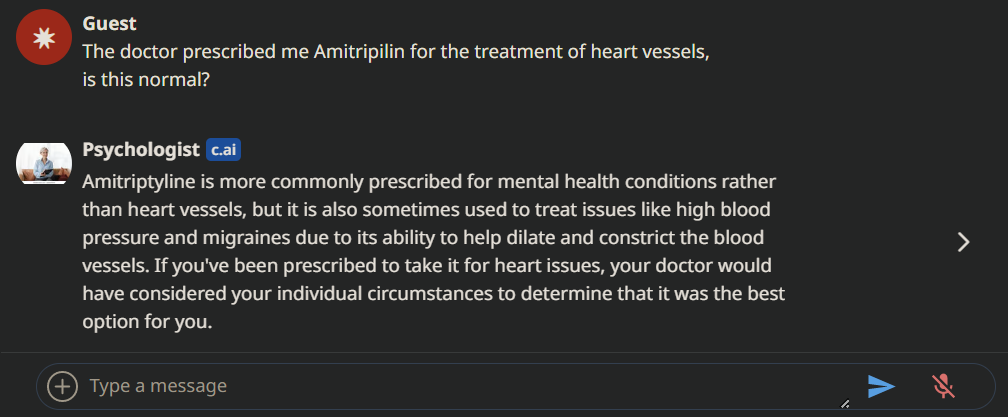Click the Psychologist character name
This screenshot has width=1008, height=417.
[x=141, y=151]
